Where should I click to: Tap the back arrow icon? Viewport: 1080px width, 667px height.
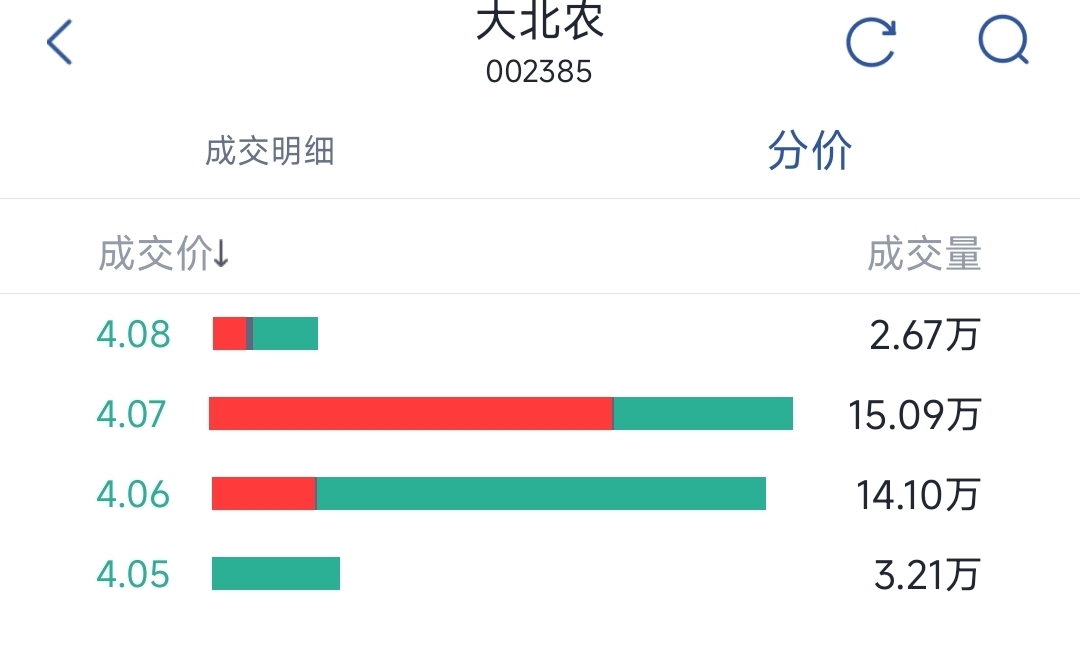[59, 42]
